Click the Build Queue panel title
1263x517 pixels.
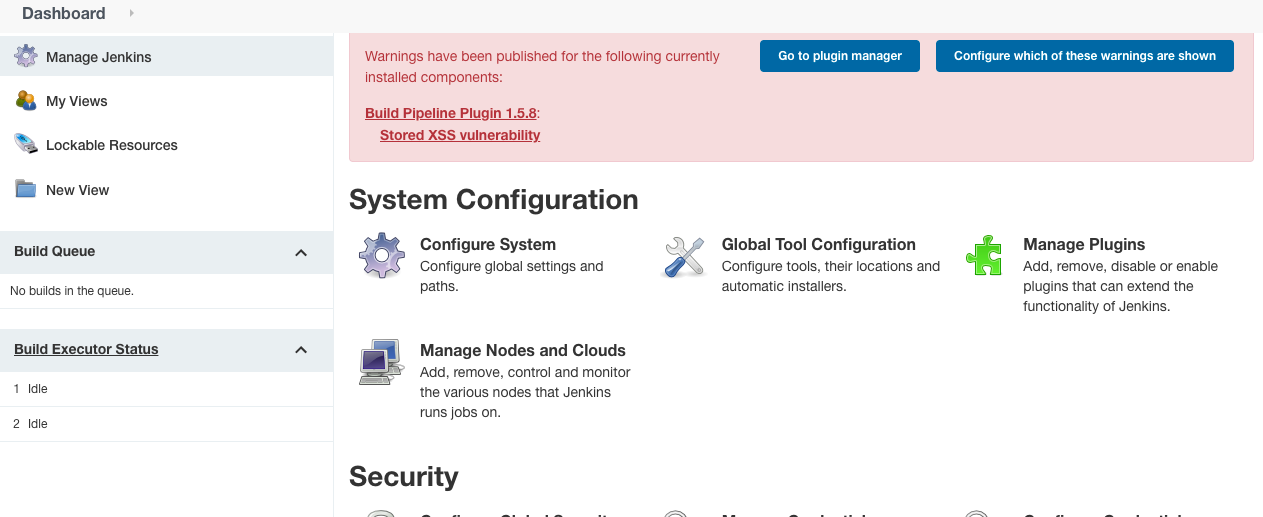[x=55, y=251]
